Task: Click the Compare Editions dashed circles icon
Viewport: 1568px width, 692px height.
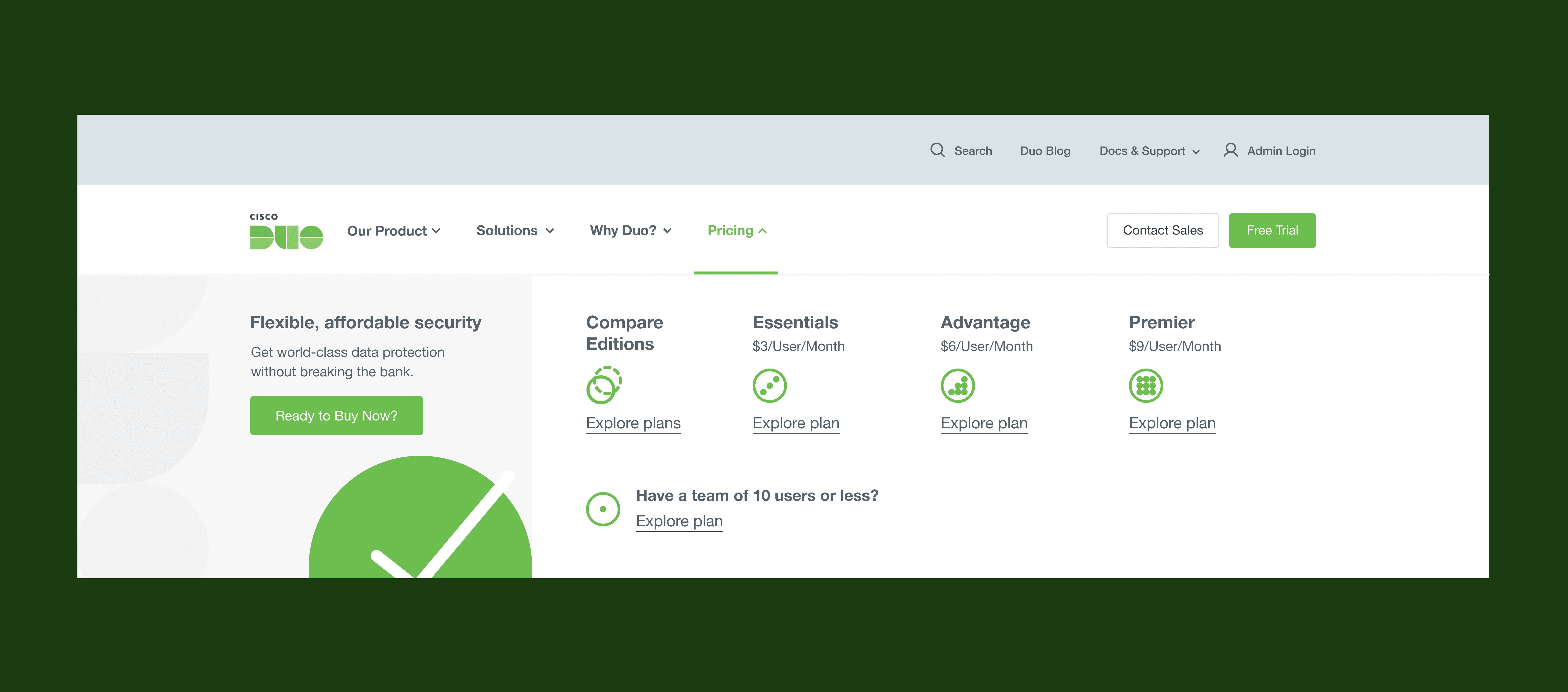Action: [603, 385]
